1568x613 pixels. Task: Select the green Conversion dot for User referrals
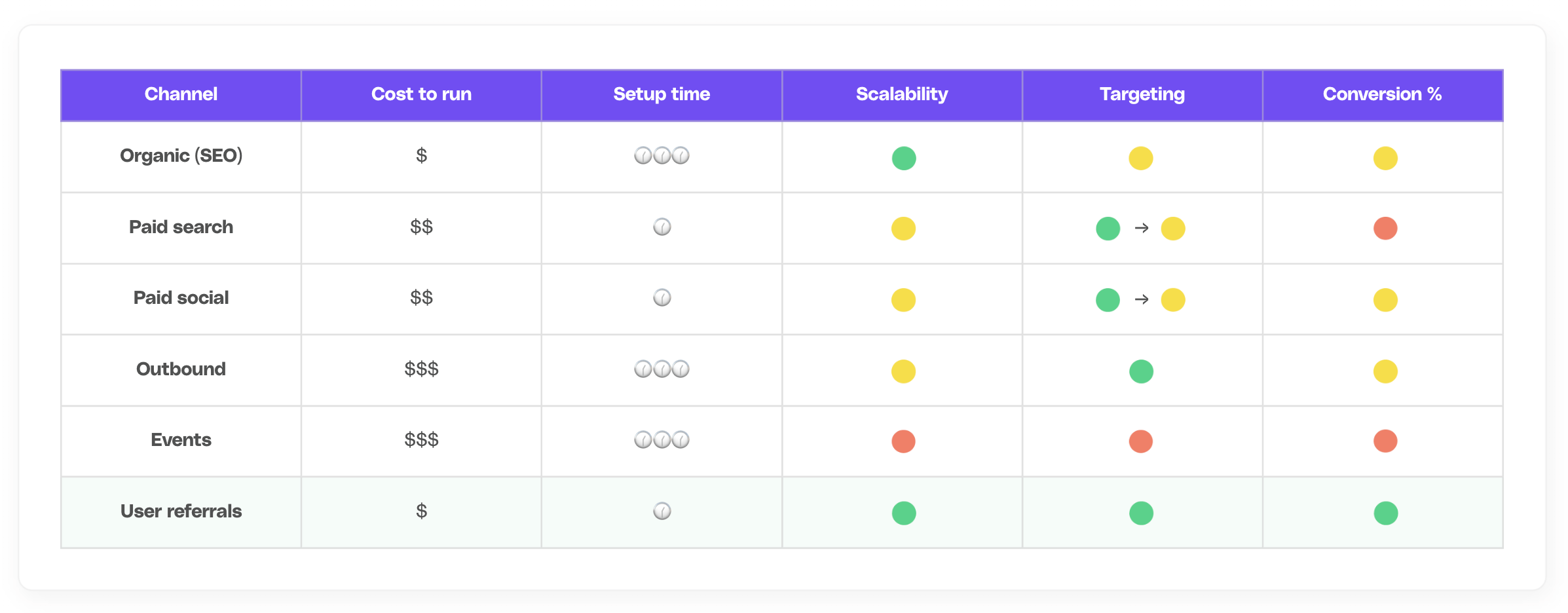coord(1386,513)
